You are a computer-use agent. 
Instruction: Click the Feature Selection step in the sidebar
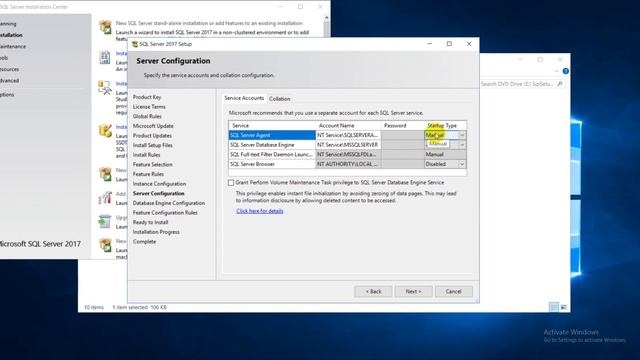pyautogui.click(x=153, y=164)
